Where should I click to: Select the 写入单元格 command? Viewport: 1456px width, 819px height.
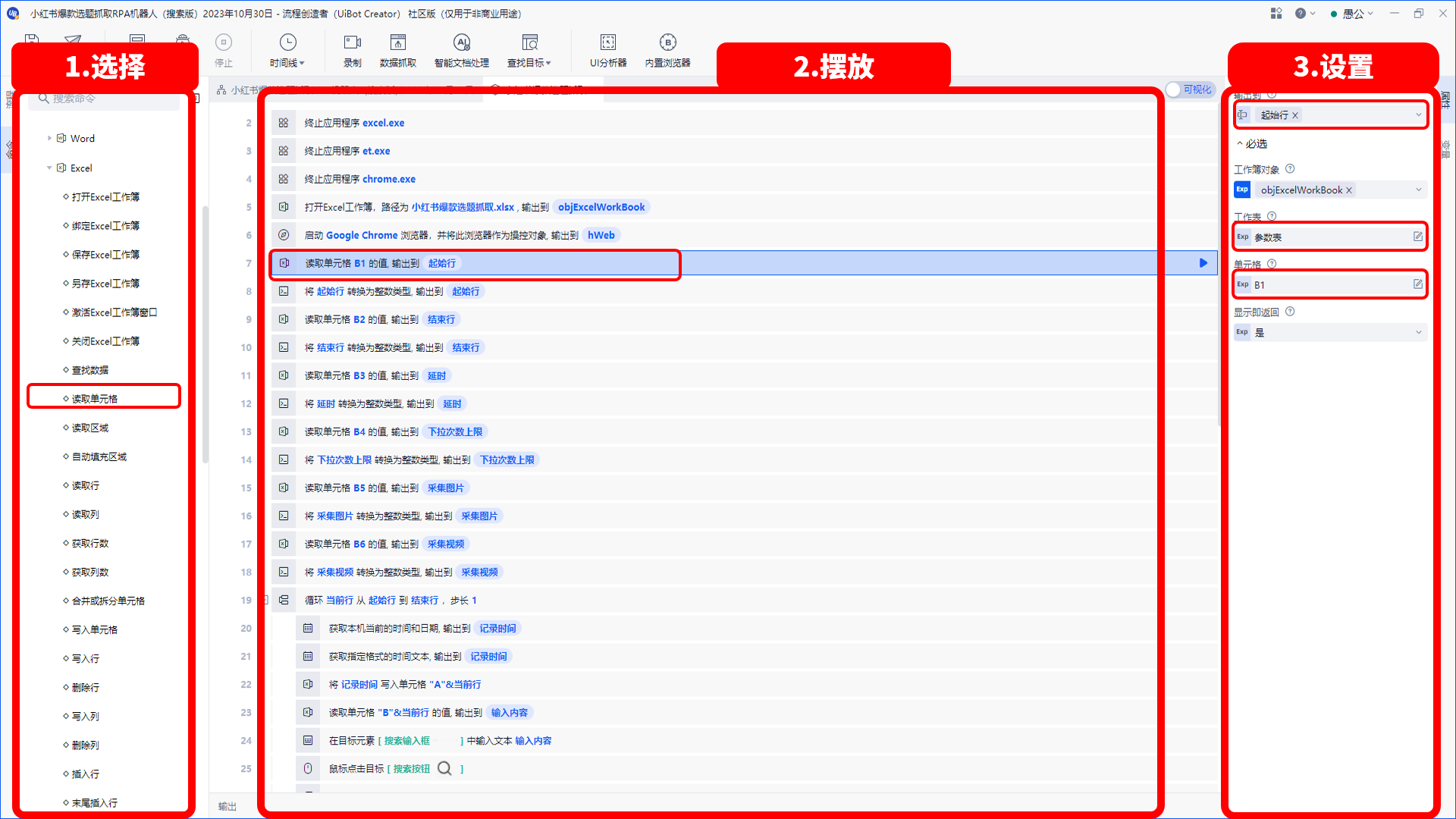95,629
